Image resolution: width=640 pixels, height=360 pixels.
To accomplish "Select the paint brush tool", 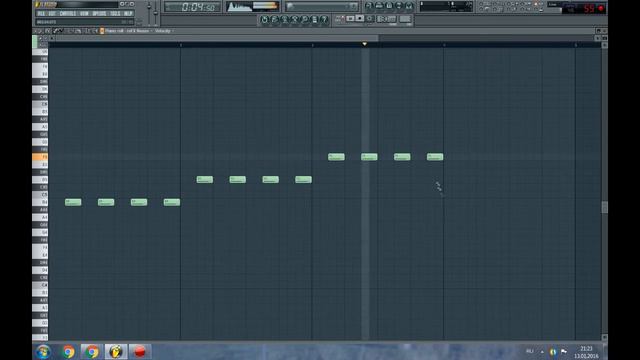I will (x=60, y=31).
